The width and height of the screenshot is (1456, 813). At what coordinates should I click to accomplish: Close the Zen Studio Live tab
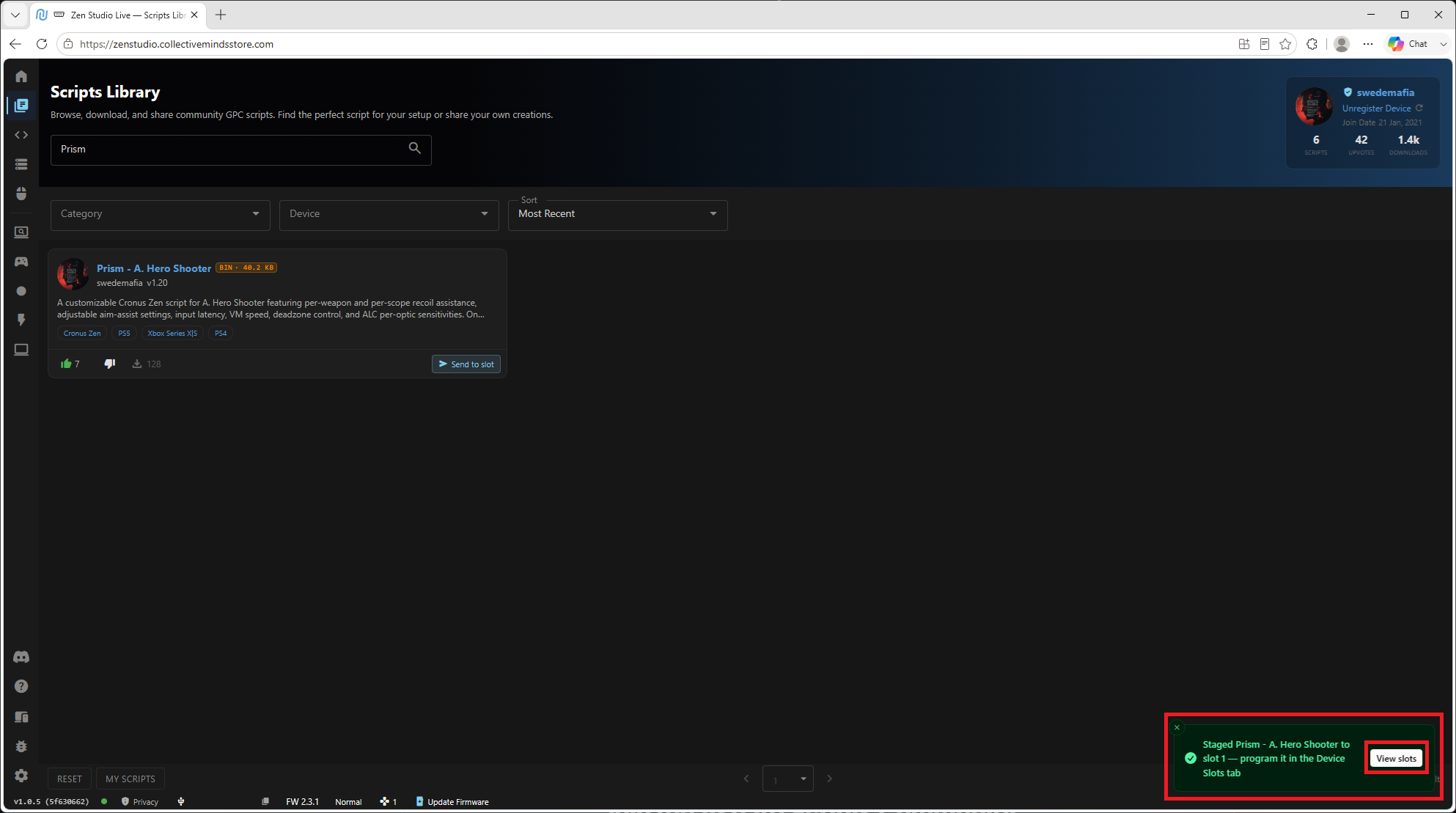(194, 15)
